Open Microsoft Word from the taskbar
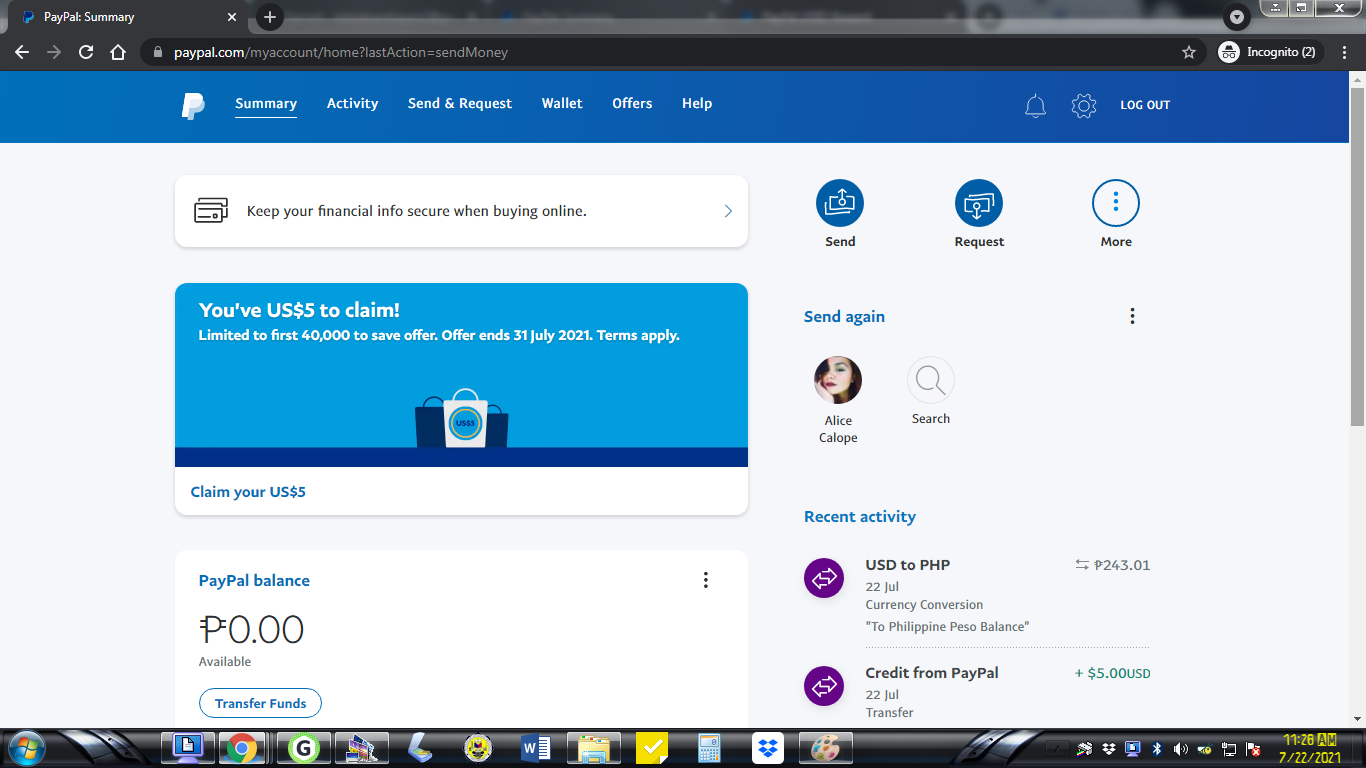 coord(537,748)
